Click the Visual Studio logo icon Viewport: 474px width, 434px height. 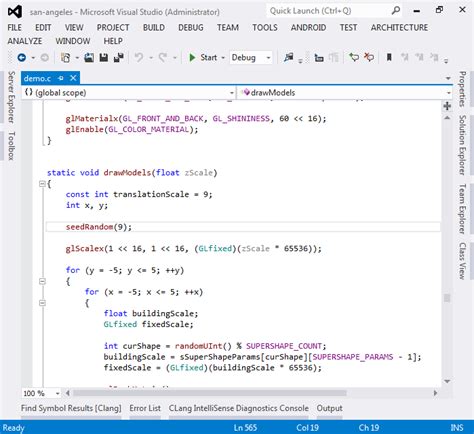pos(15,12)
